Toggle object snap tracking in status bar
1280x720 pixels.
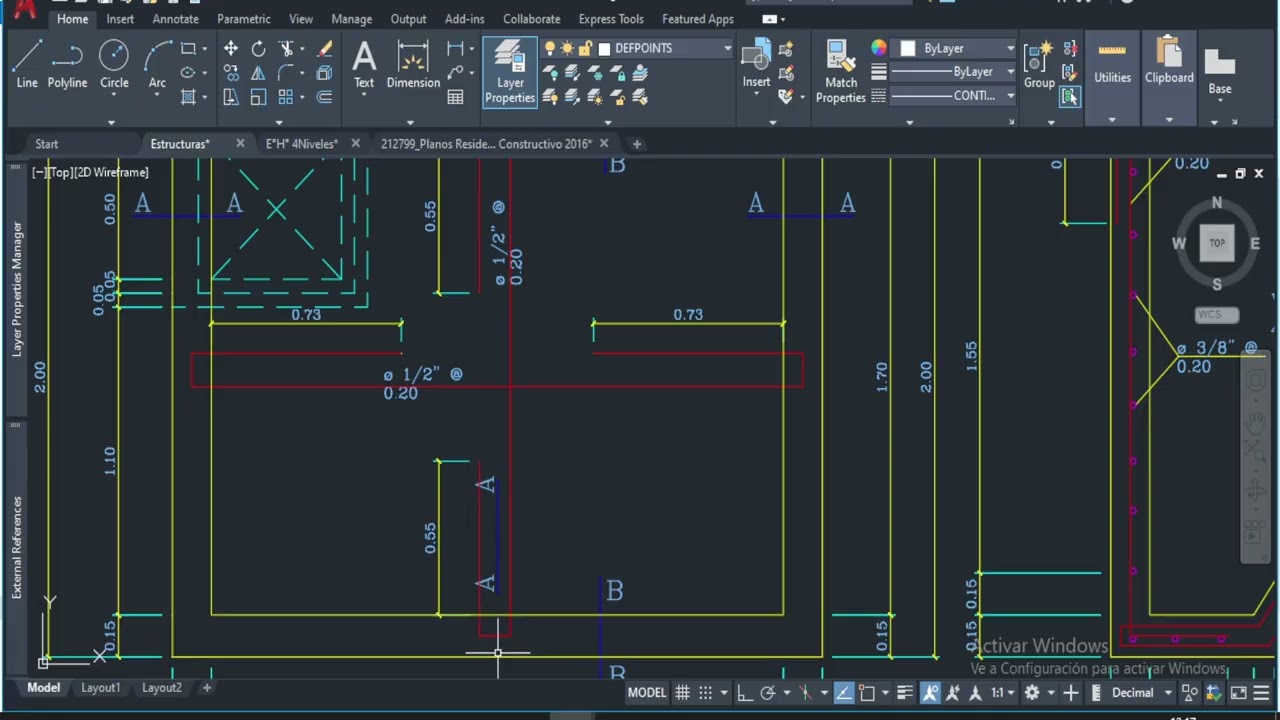tap(844, 693)
